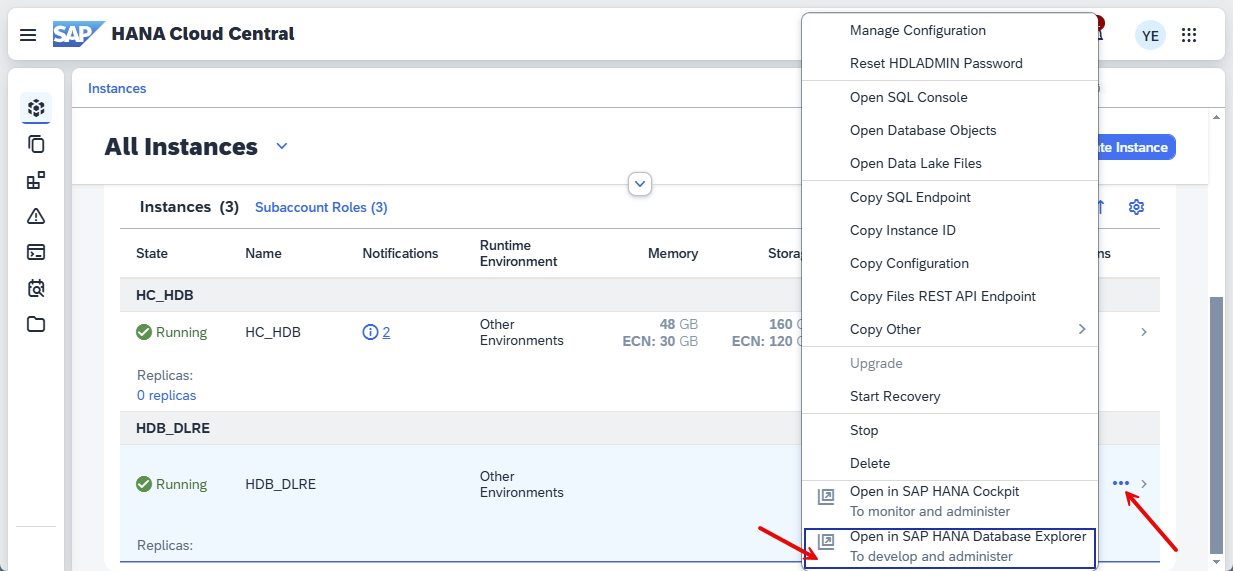Click the HDB_DLRE name cell
The height and width of the screenshot is (571, 1233).
[x=280, y=484]
